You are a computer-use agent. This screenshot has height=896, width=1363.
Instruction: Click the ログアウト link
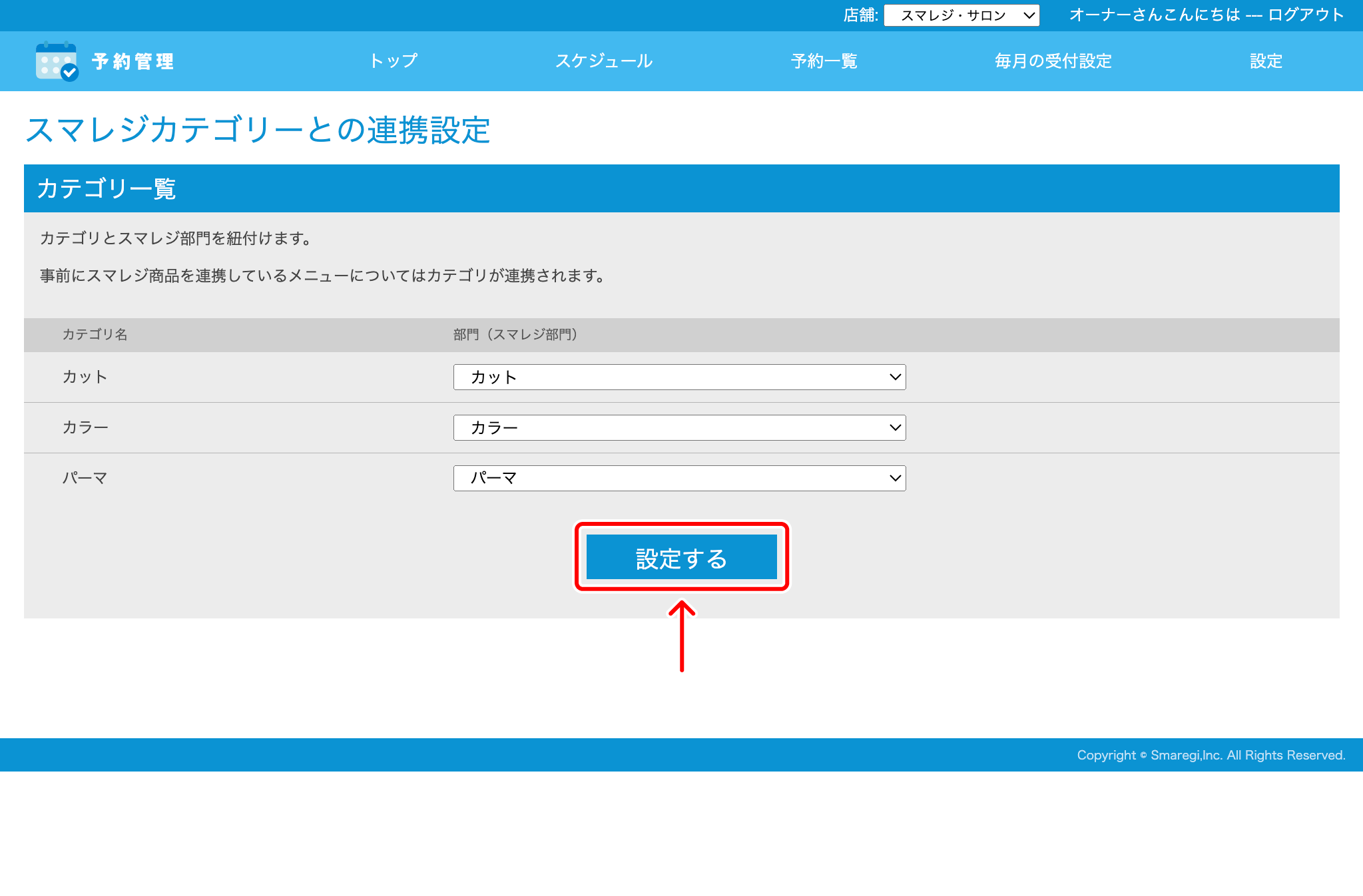1306,15
